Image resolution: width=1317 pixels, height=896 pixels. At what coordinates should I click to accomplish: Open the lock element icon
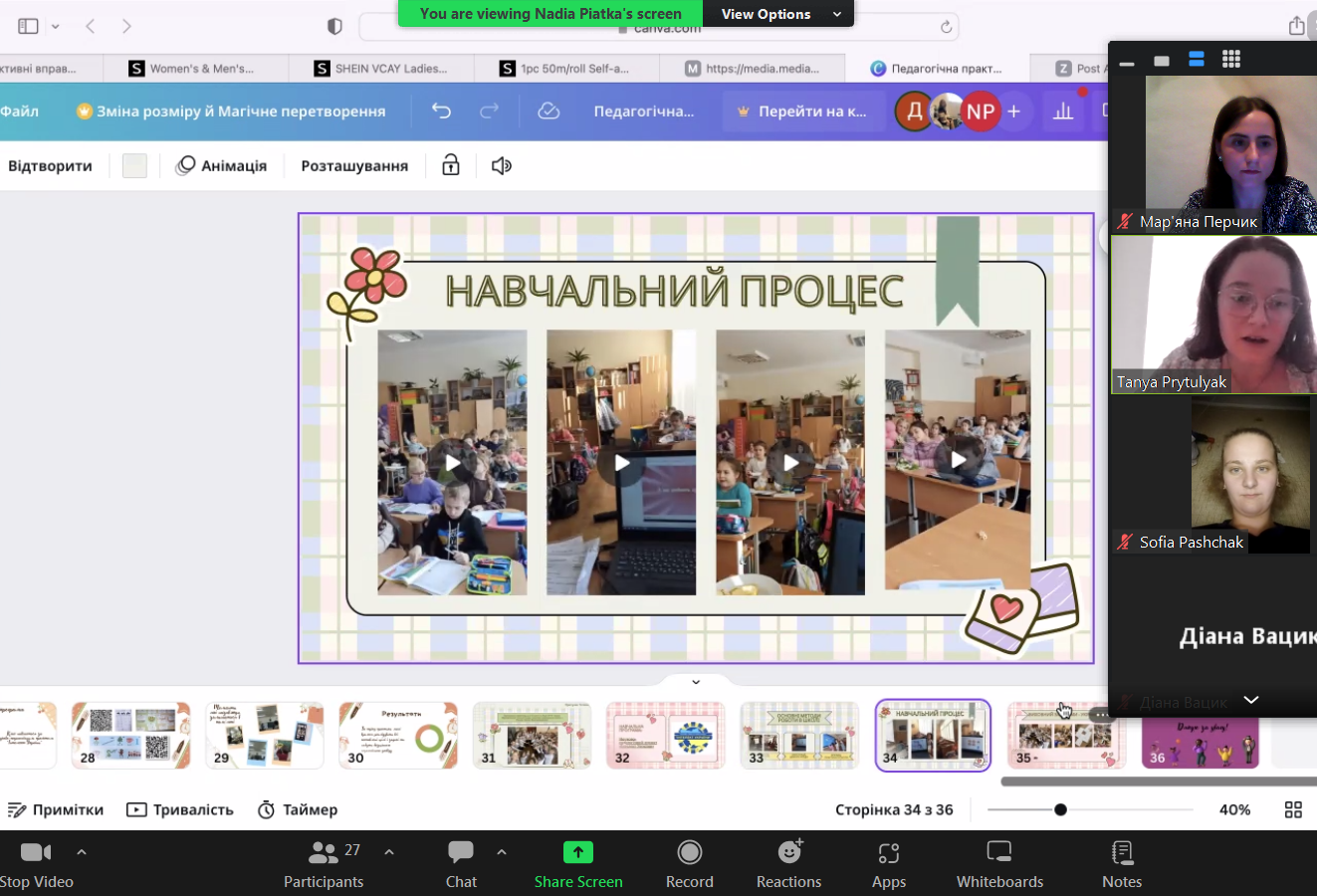(451, 165)
